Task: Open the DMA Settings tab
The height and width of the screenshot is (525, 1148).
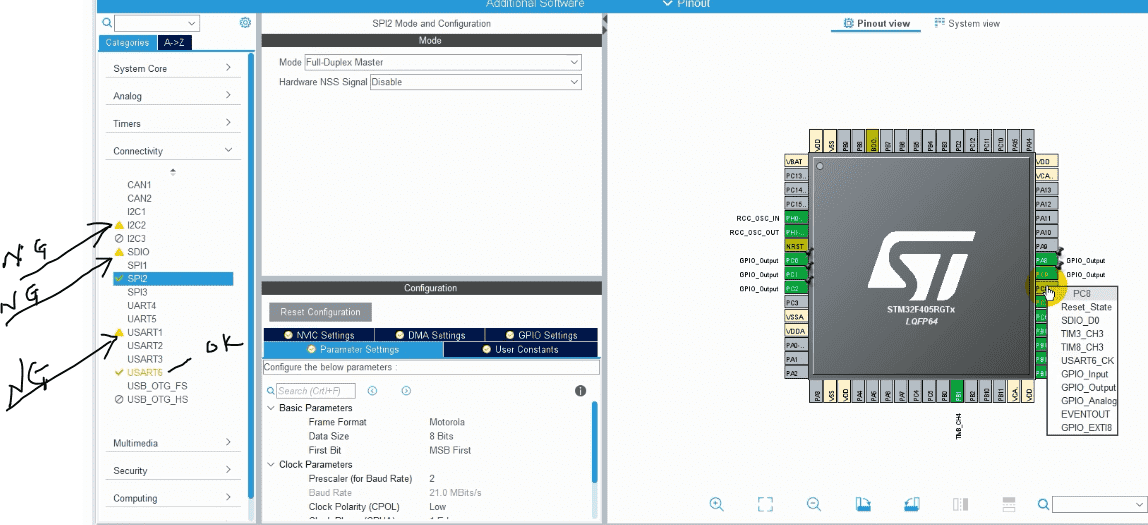Action: [x=430, y=335]
